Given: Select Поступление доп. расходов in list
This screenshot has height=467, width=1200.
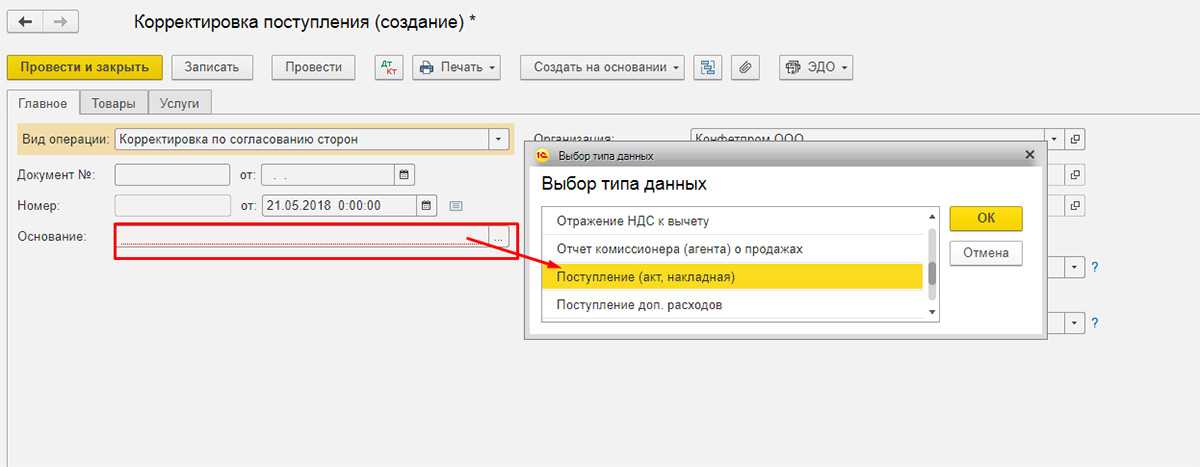Looking at the screenshot, I should click(x=638, y=304).
